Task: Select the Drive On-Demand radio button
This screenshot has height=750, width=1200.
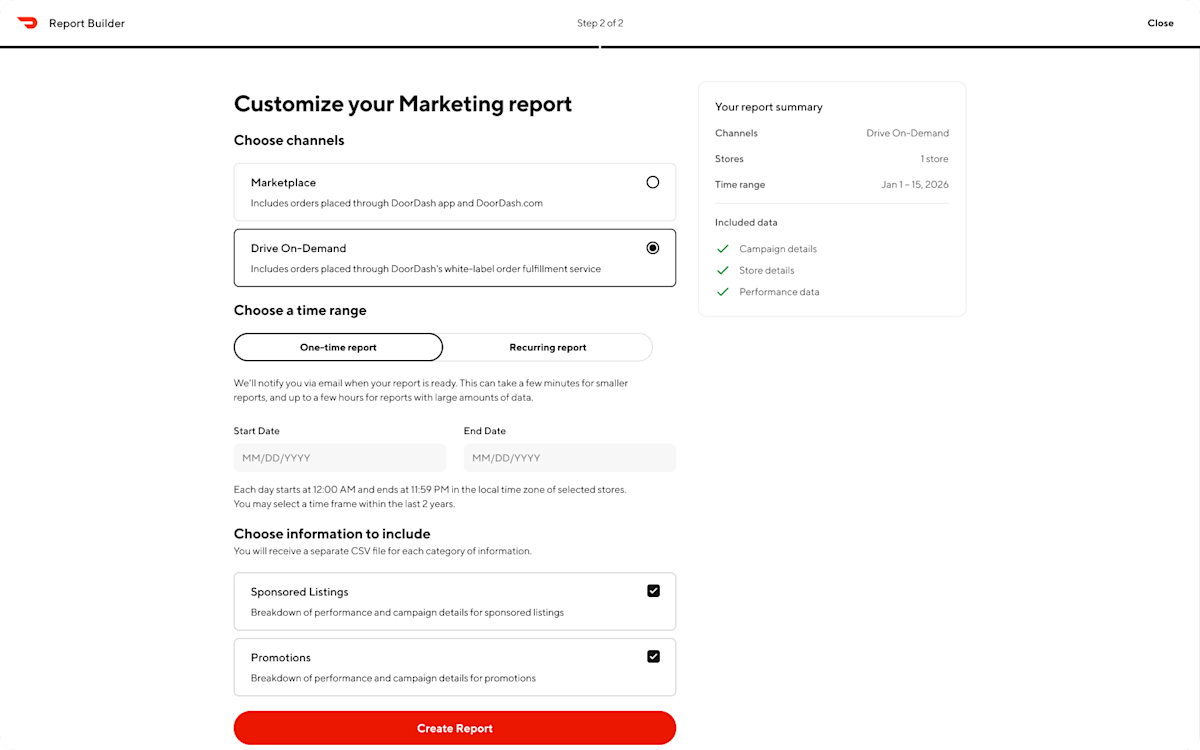Action: click(653, 248)
